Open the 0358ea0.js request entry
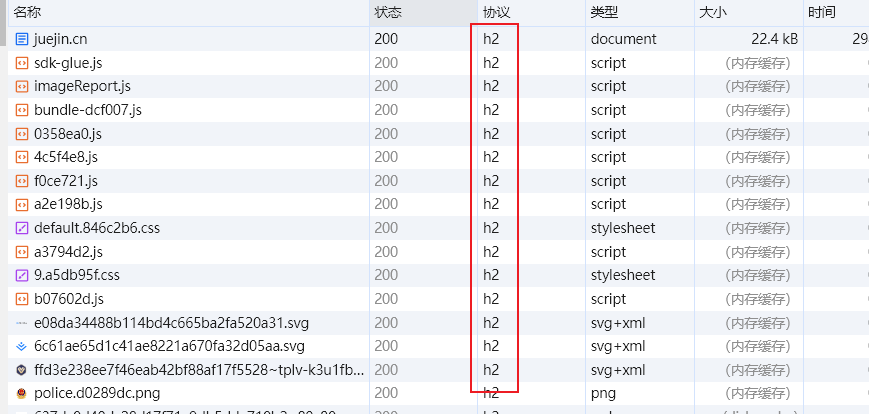 tap(68, 134)
